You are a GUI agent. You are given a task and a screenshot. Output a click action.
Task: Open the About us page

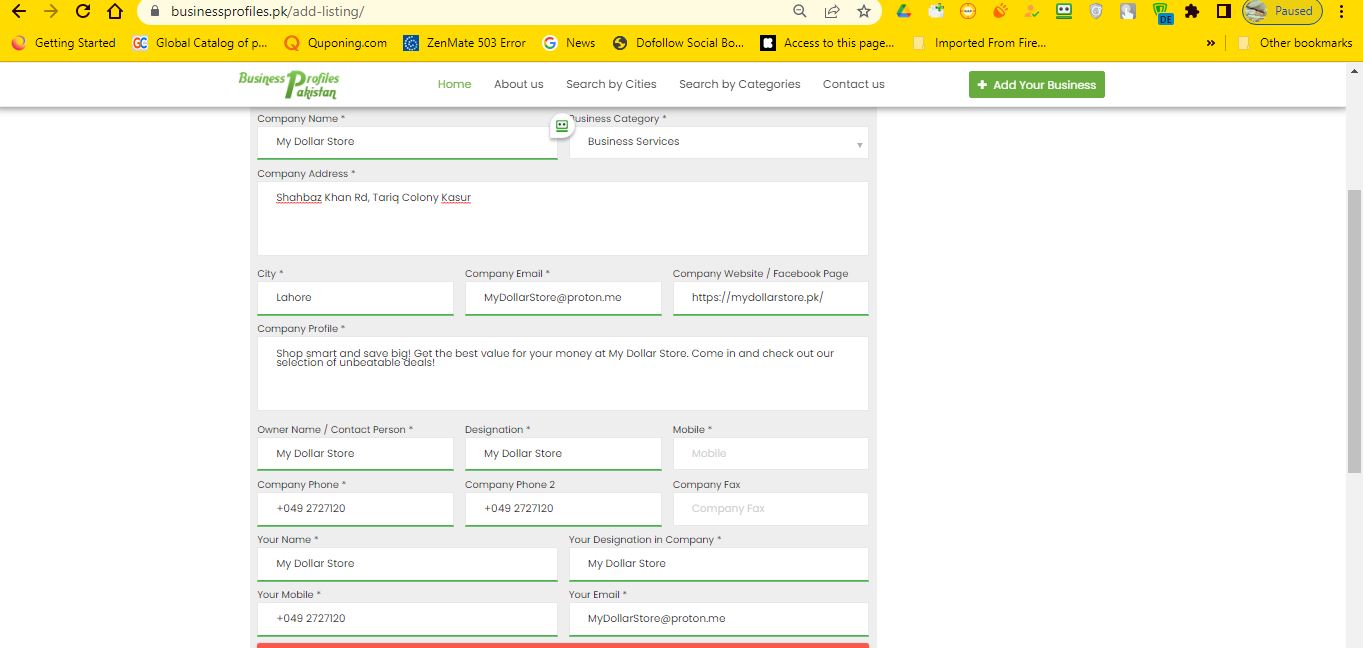coord(519,84)
